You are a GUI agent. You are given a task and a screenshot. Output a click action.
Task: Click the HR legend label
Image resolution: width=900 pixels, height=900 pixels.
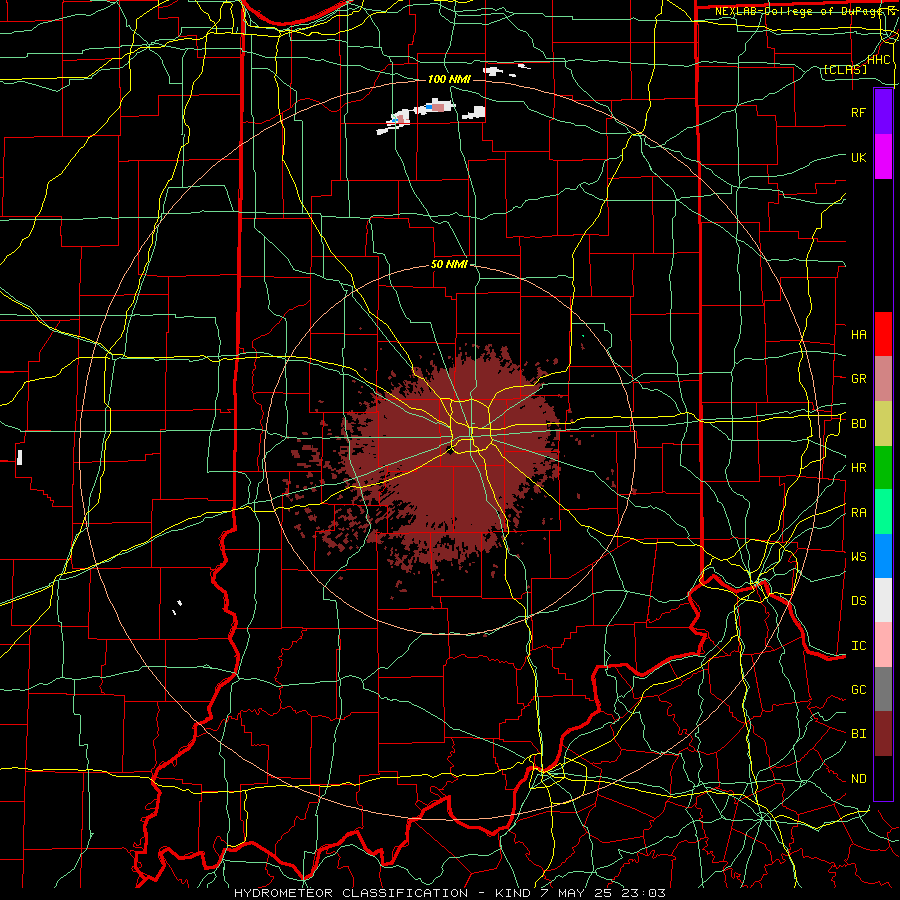(x=858, y=468)
